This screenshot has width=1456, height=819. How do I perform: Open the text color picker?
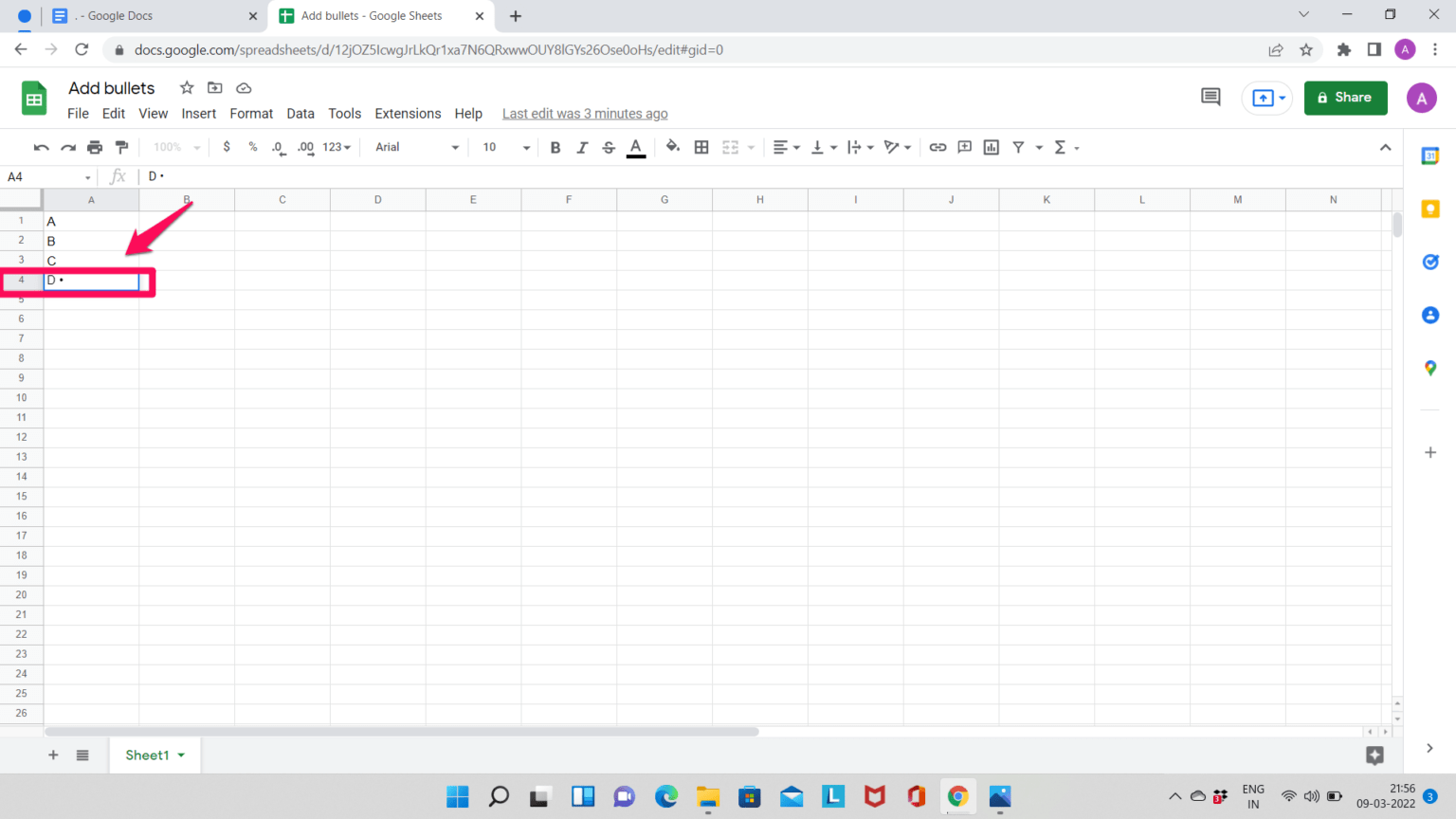[635, 147]
